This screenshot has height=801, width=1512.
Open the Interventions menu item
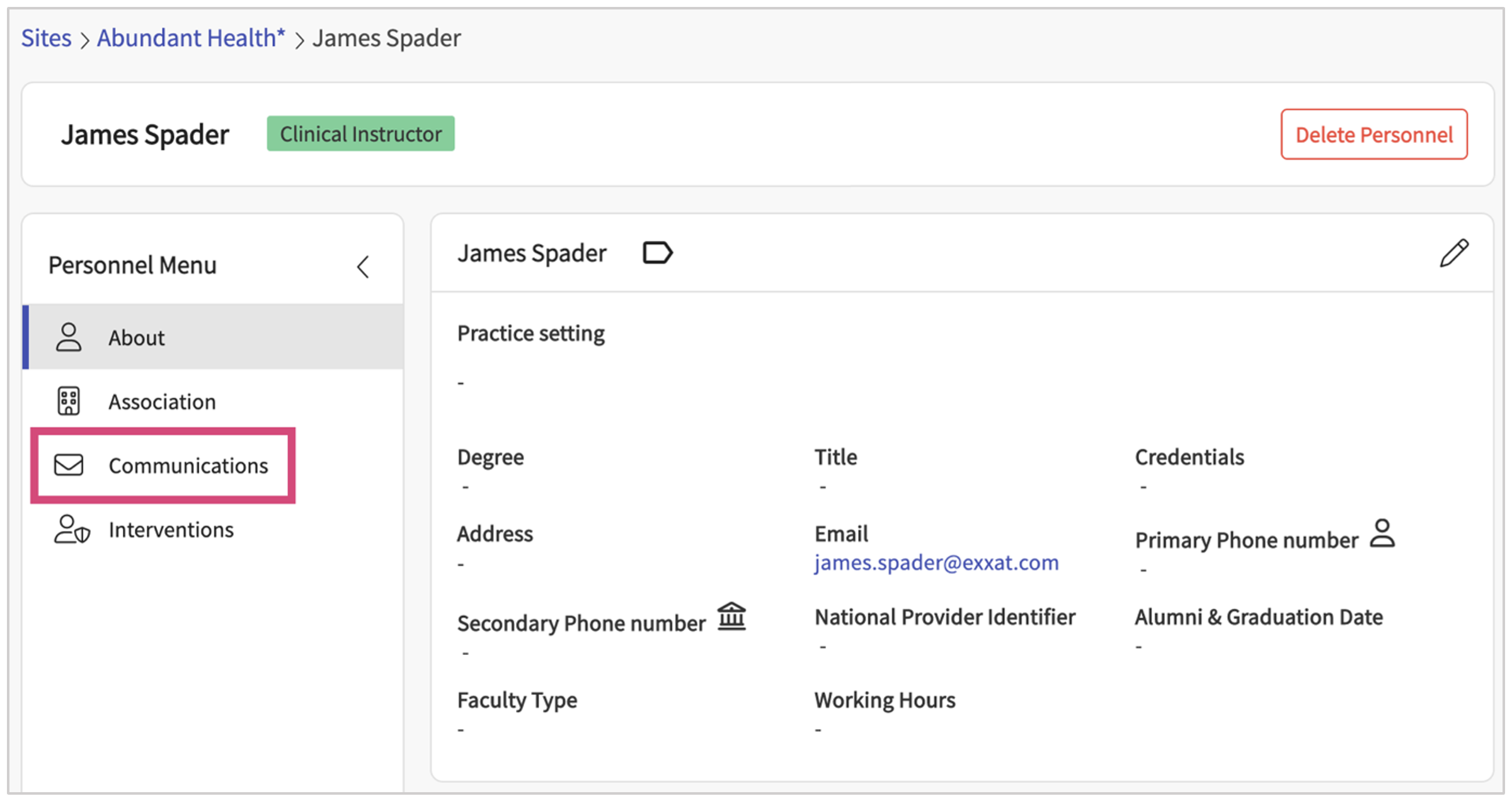tap(171, 530)
